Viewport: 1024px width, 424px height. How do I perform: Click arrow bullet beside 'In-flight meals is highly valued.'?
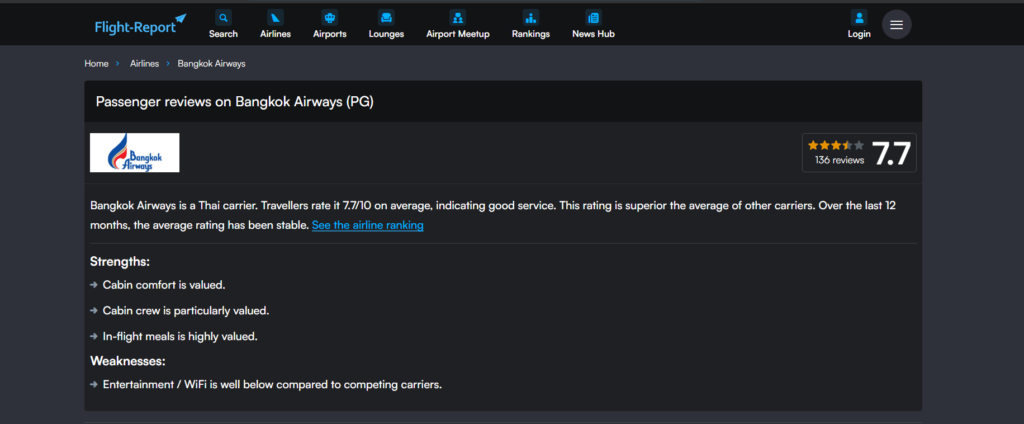(x=94, y=337)
